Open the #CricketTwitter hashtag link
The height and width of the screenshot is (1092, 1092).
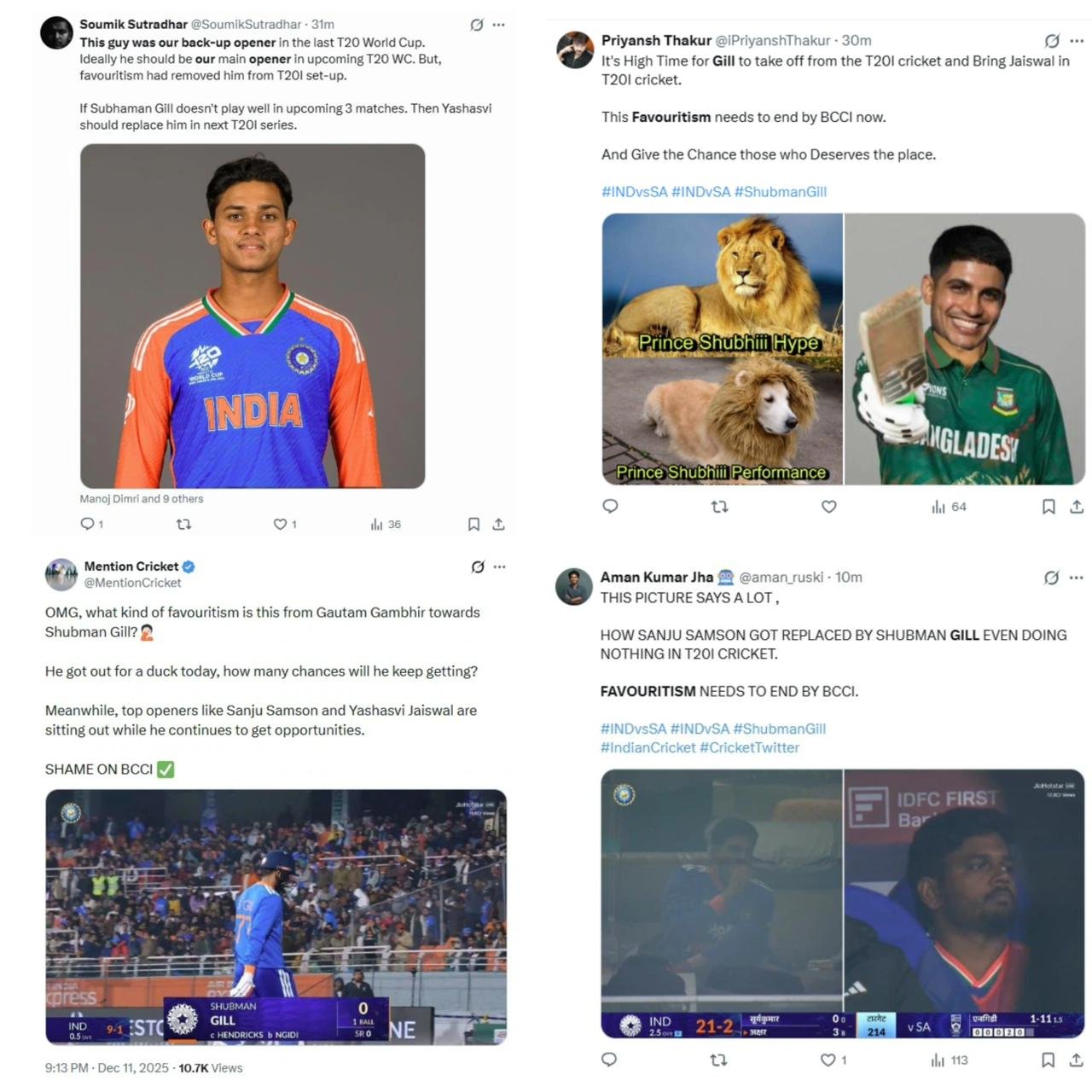[x=749, y=747]
